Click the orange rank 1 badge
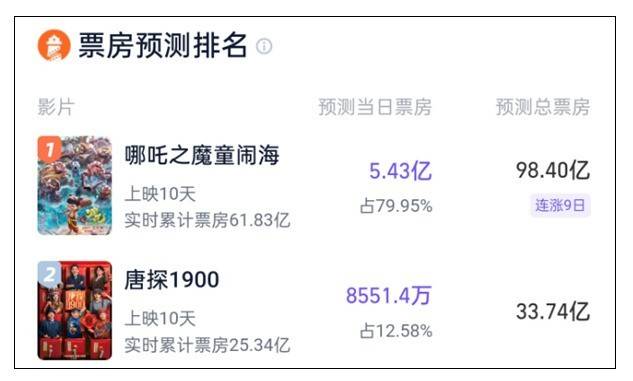 click(49, 149)
